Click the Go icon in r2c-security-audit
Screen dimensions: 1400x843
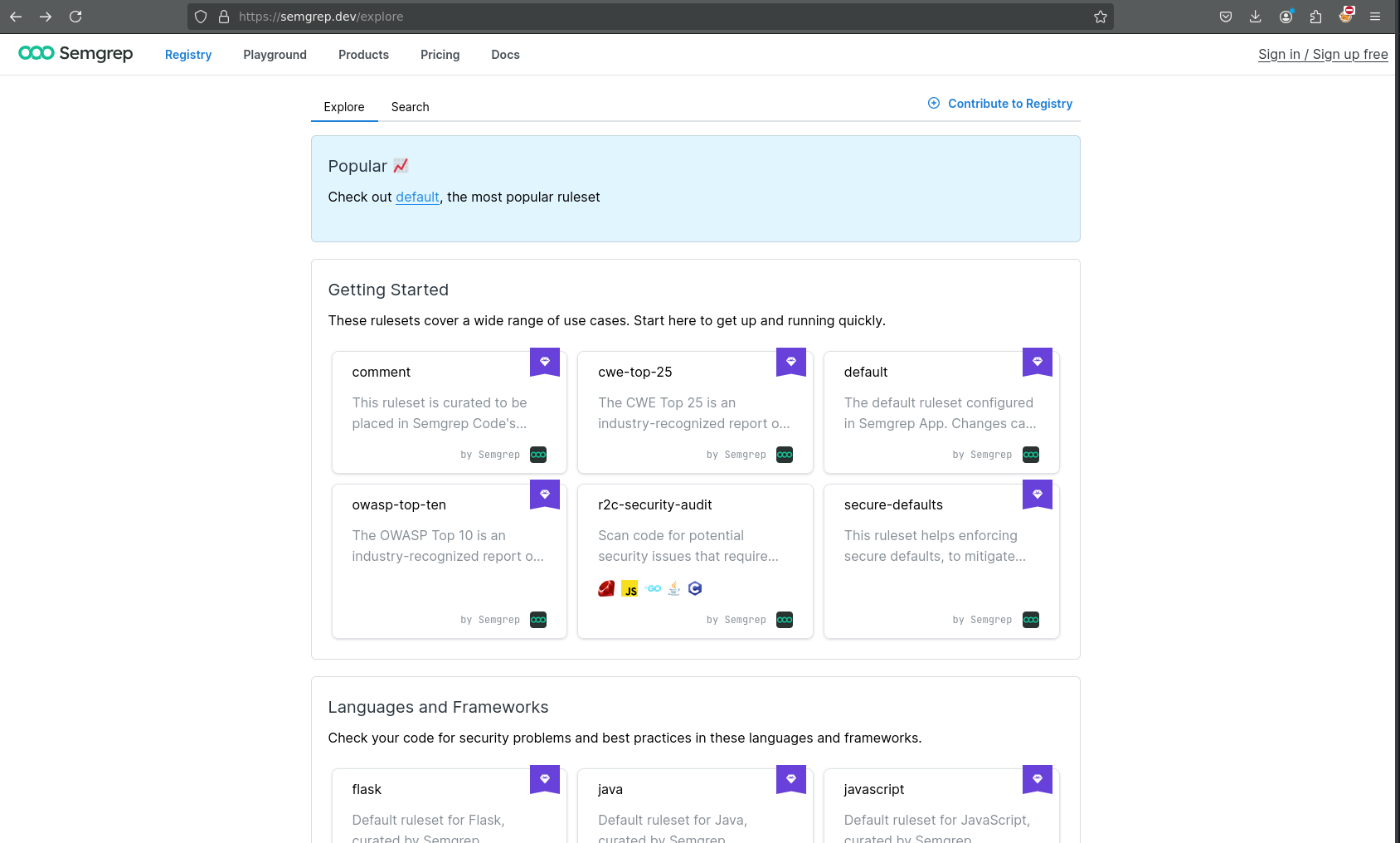[x=654, y=588]
